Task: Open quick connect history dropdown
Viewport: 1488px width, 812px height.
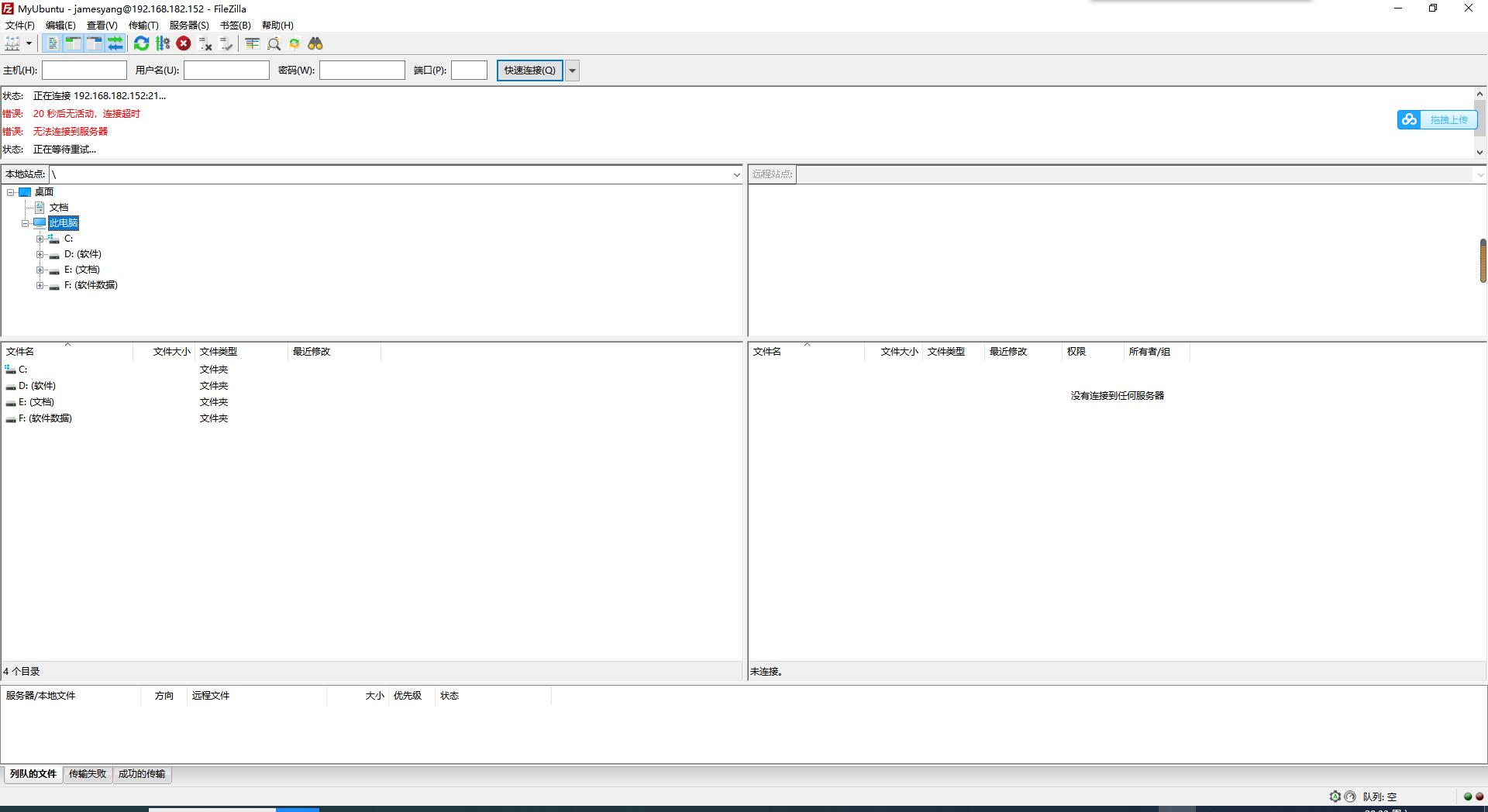Action: 572,70
